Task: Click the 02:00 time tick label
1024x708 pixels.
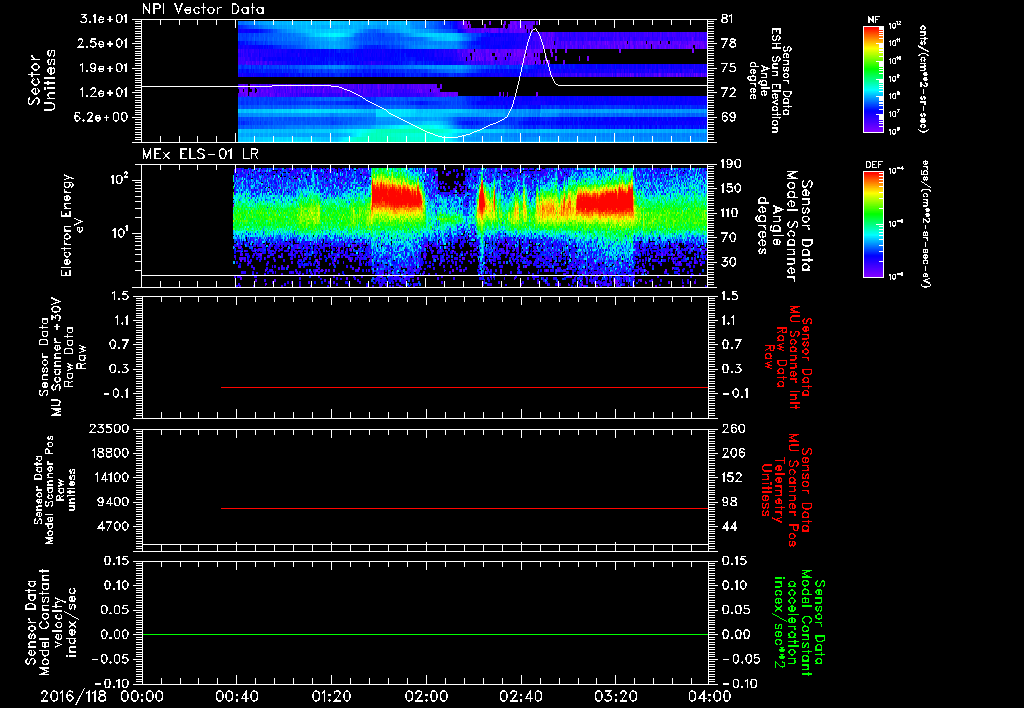Action: (426, 696)
